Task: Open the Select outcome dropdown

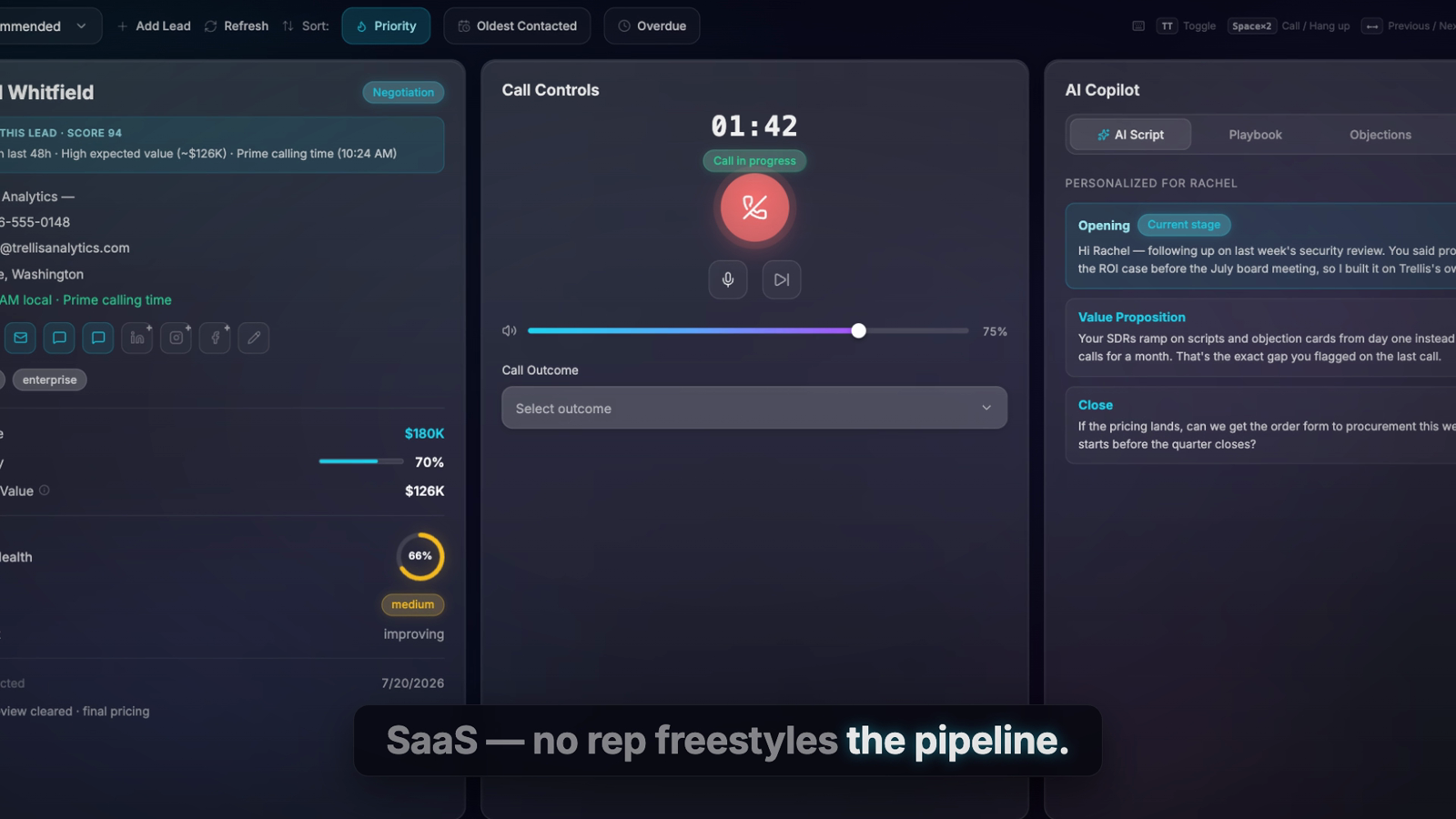Action: click(754, 408)
